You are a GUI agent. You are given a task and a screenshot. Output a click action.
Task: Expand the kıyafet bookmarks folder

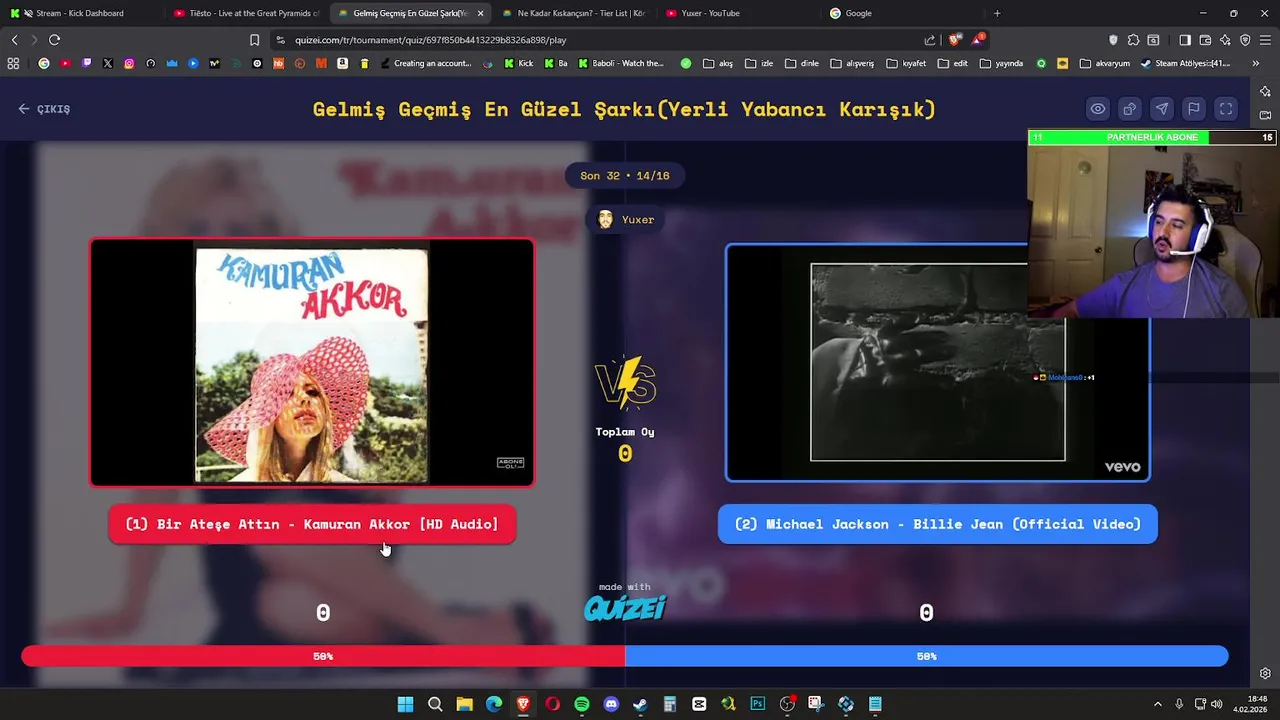906,63
